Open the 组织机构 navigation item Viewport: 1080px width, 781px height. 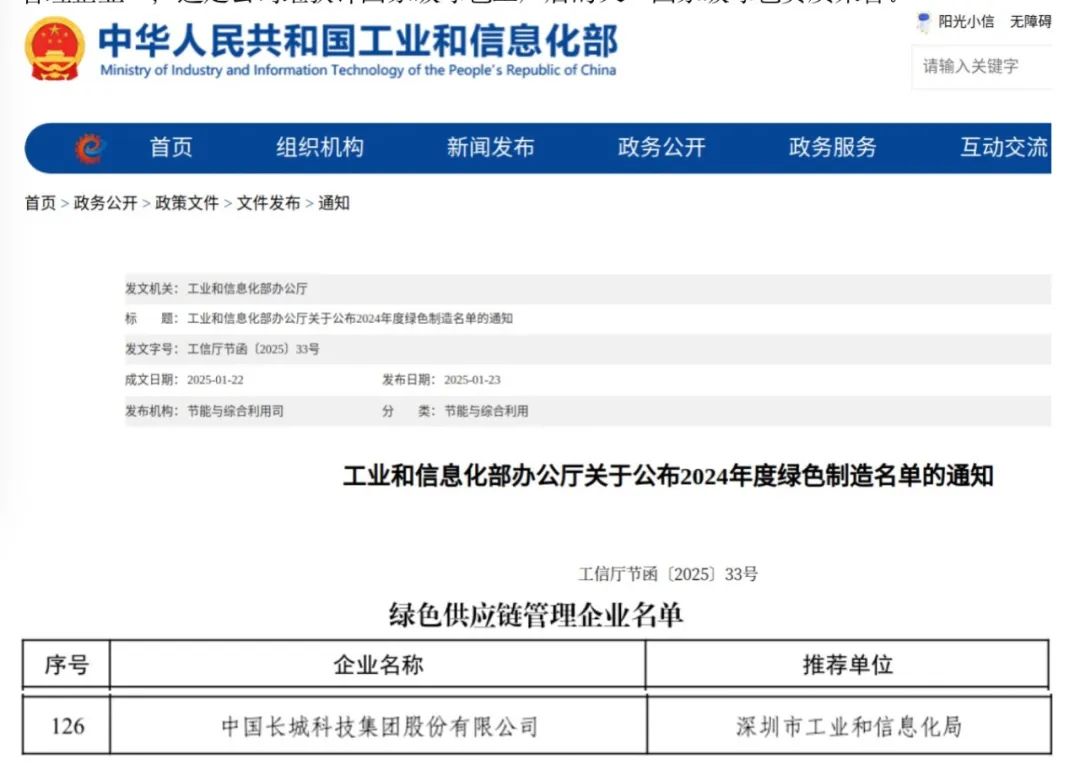320,147
